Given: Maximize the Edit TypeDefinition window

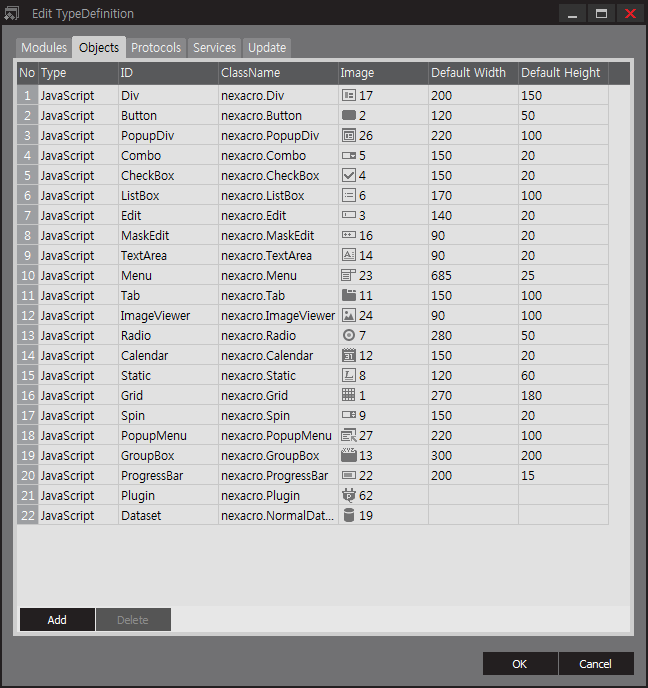Looking at the screenshot, I should [x=601, y=13].
